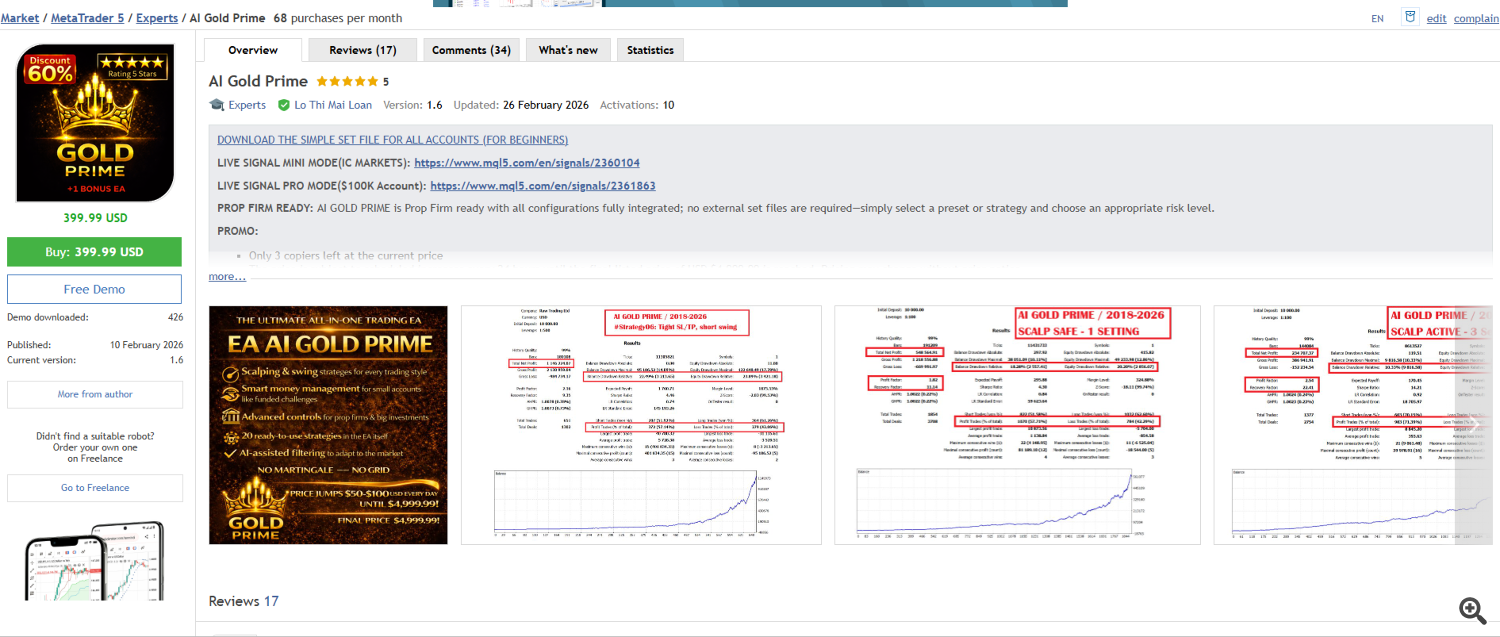Click the AI Gold Prime product logo
The width and height of the screenshot is (1500, 637).
[95, 124]
